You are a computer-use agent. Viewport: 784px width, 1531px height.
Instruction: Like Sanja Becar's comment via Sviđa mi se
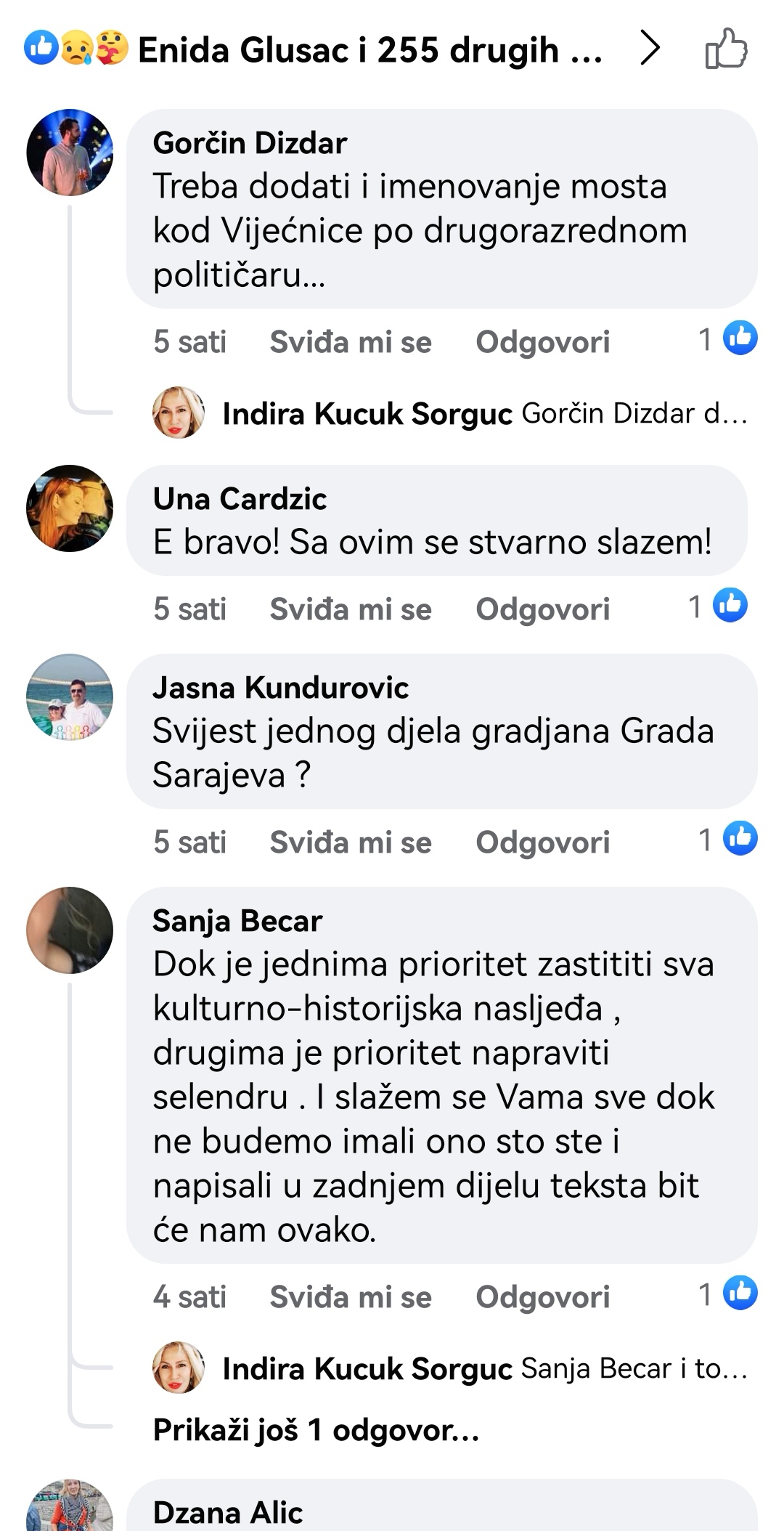tap(351, 1296)
